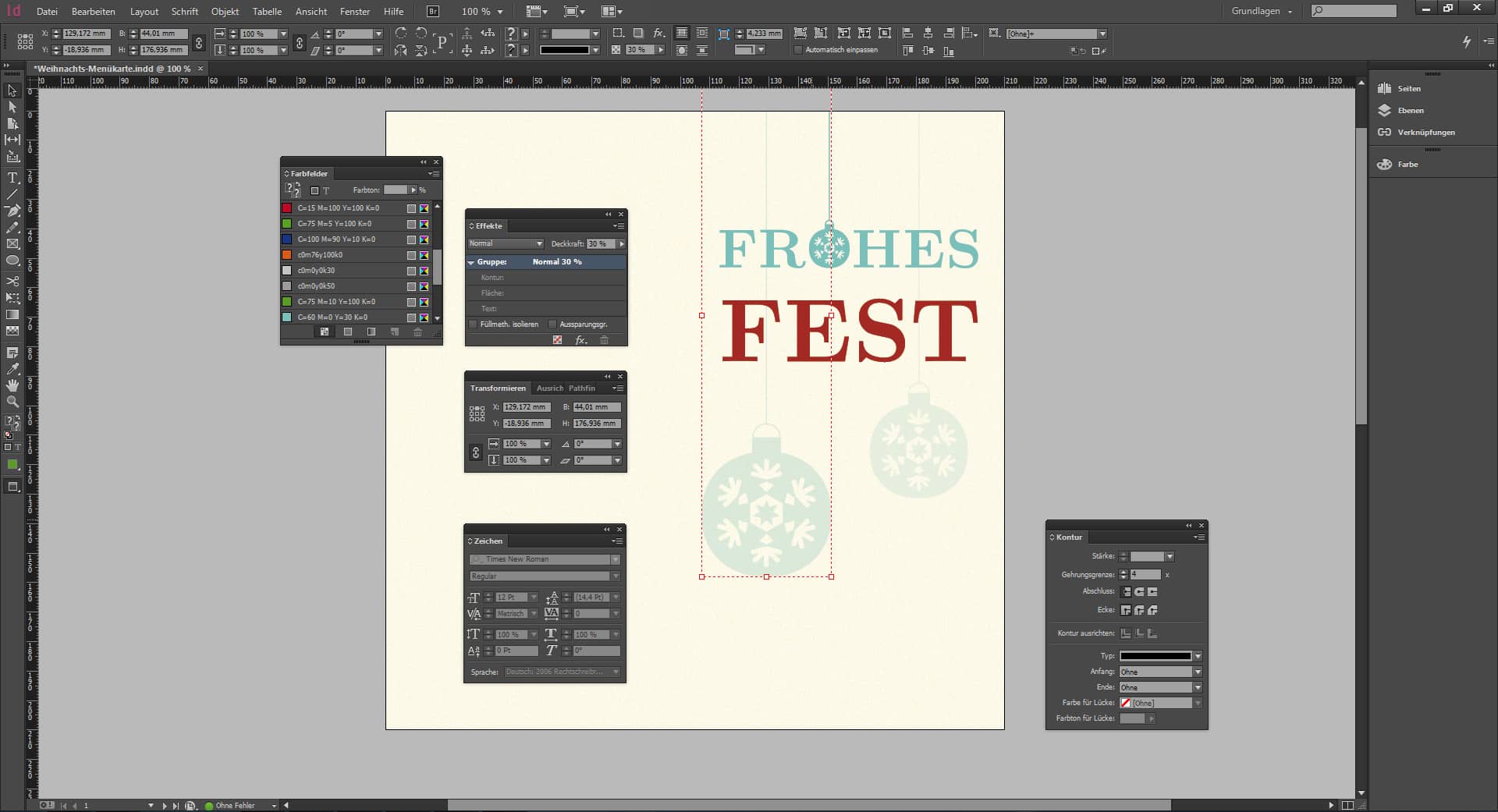Open Verknüpfungen links panel

1425,133
